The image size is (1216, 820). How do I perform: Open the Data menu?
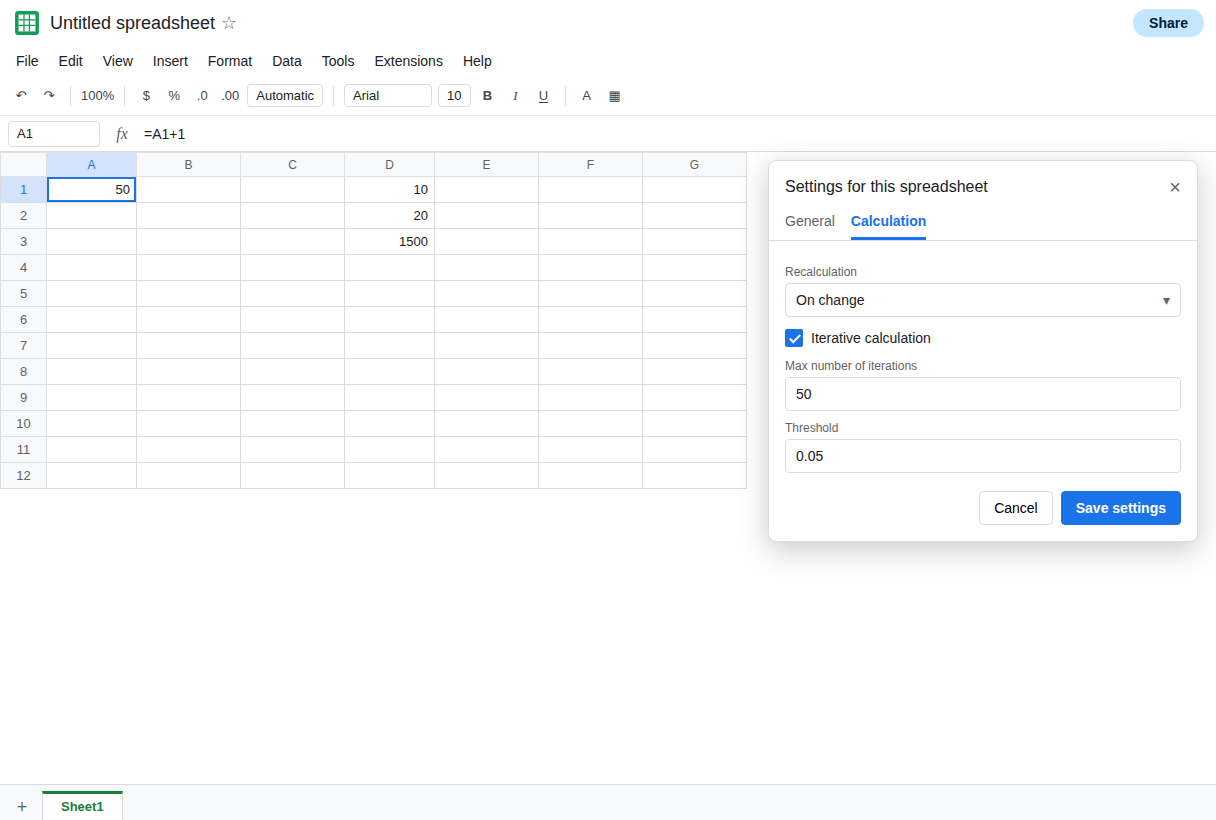pos(287,61)
